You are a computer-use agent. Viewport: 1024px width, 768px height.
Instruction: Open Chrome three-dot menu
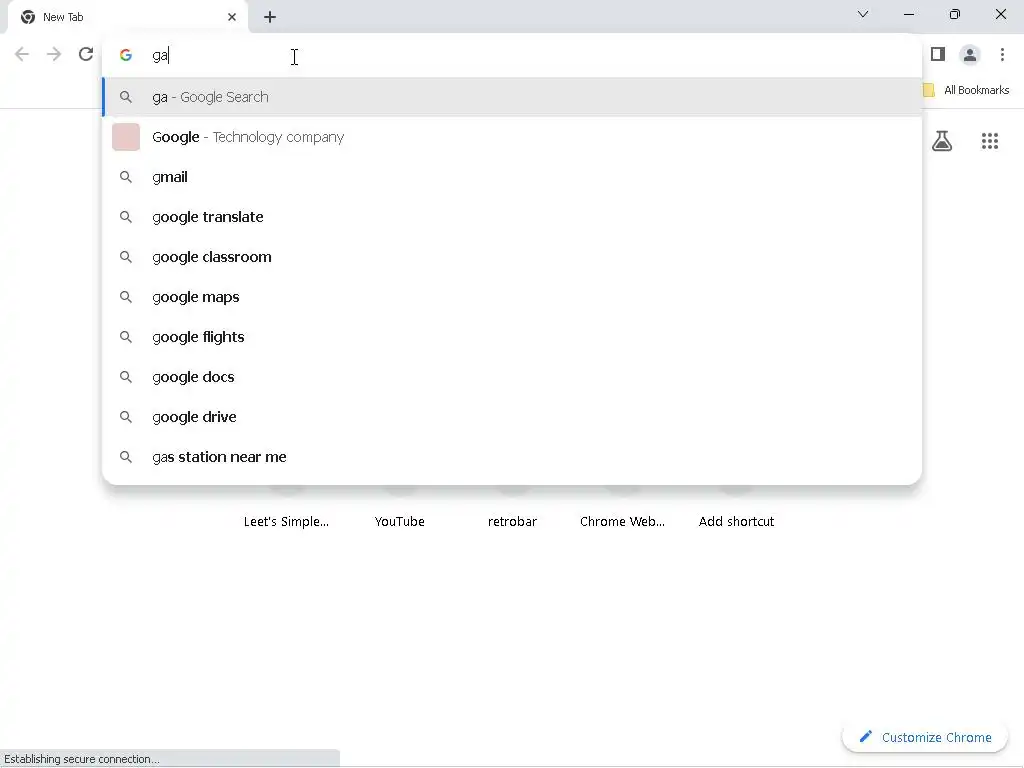click(1002, 54)
